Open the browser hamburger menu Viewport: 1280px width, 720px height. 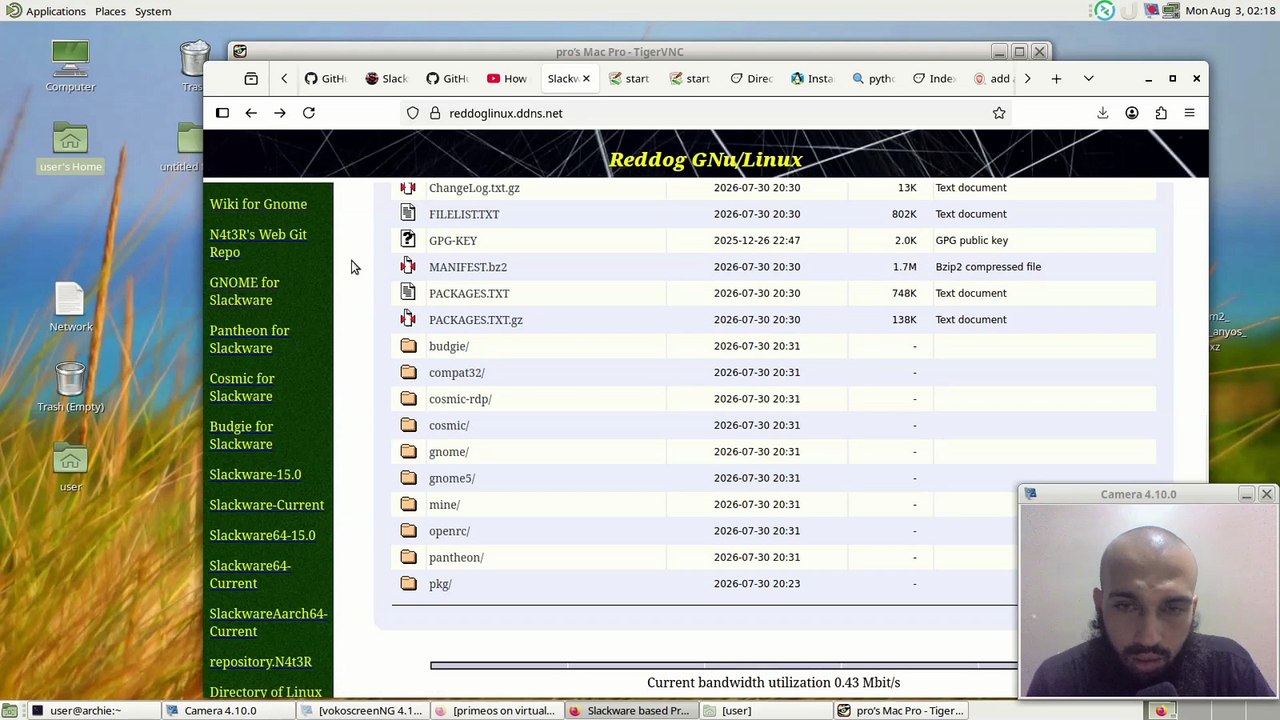click(x=1190, y=113)
